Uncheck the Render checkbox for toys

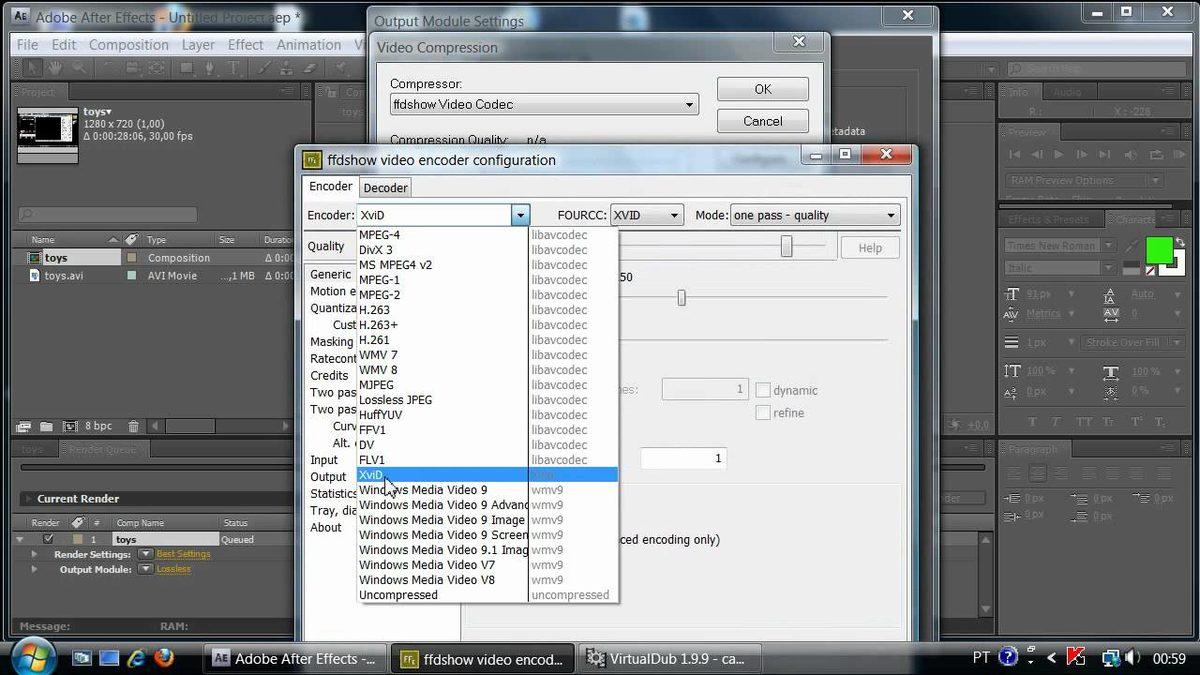click(x=48, y=538)
